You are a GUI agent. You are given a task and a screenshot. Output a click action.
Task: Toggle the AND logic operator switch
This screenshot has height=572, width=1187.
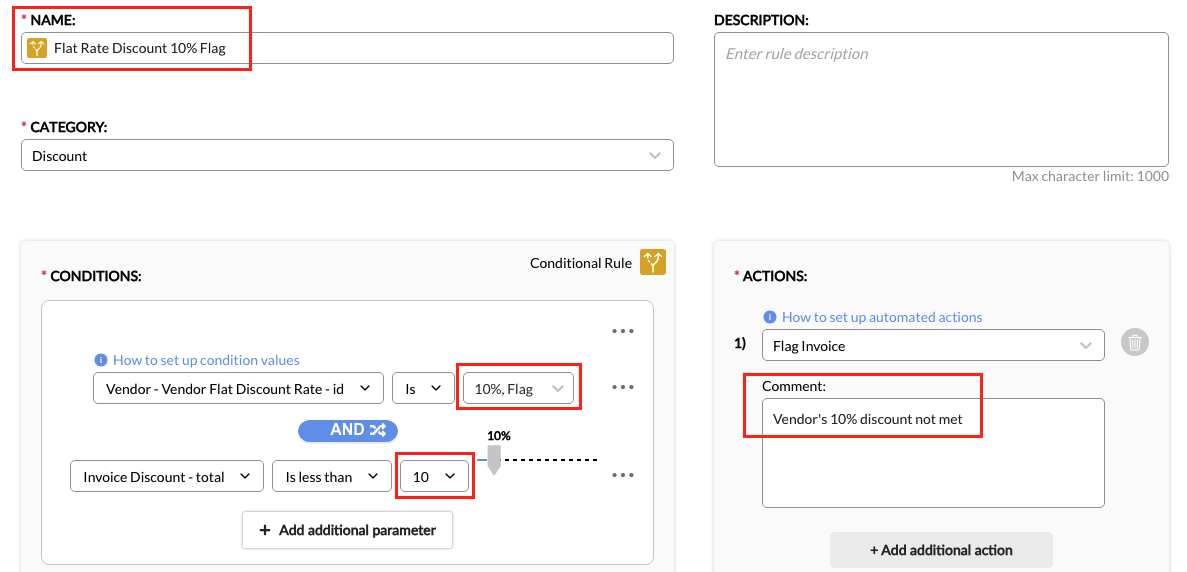(x=348, y=430)
